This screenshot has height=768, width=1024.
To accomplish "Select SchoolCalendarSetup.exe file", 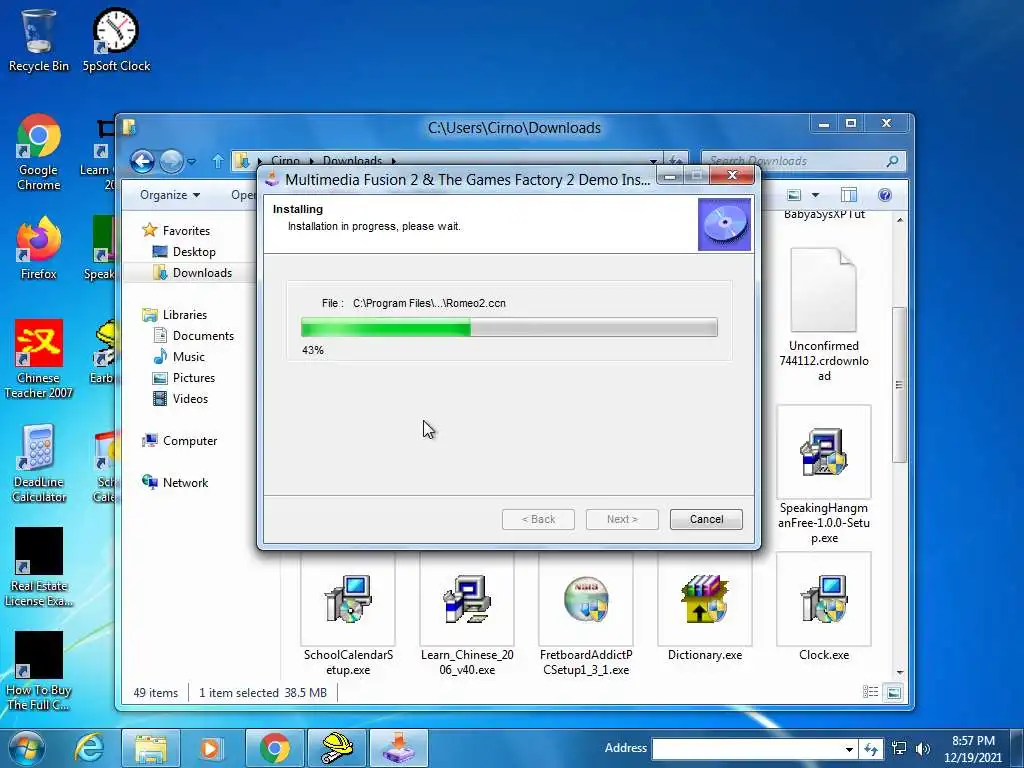I will pos(348,616).
